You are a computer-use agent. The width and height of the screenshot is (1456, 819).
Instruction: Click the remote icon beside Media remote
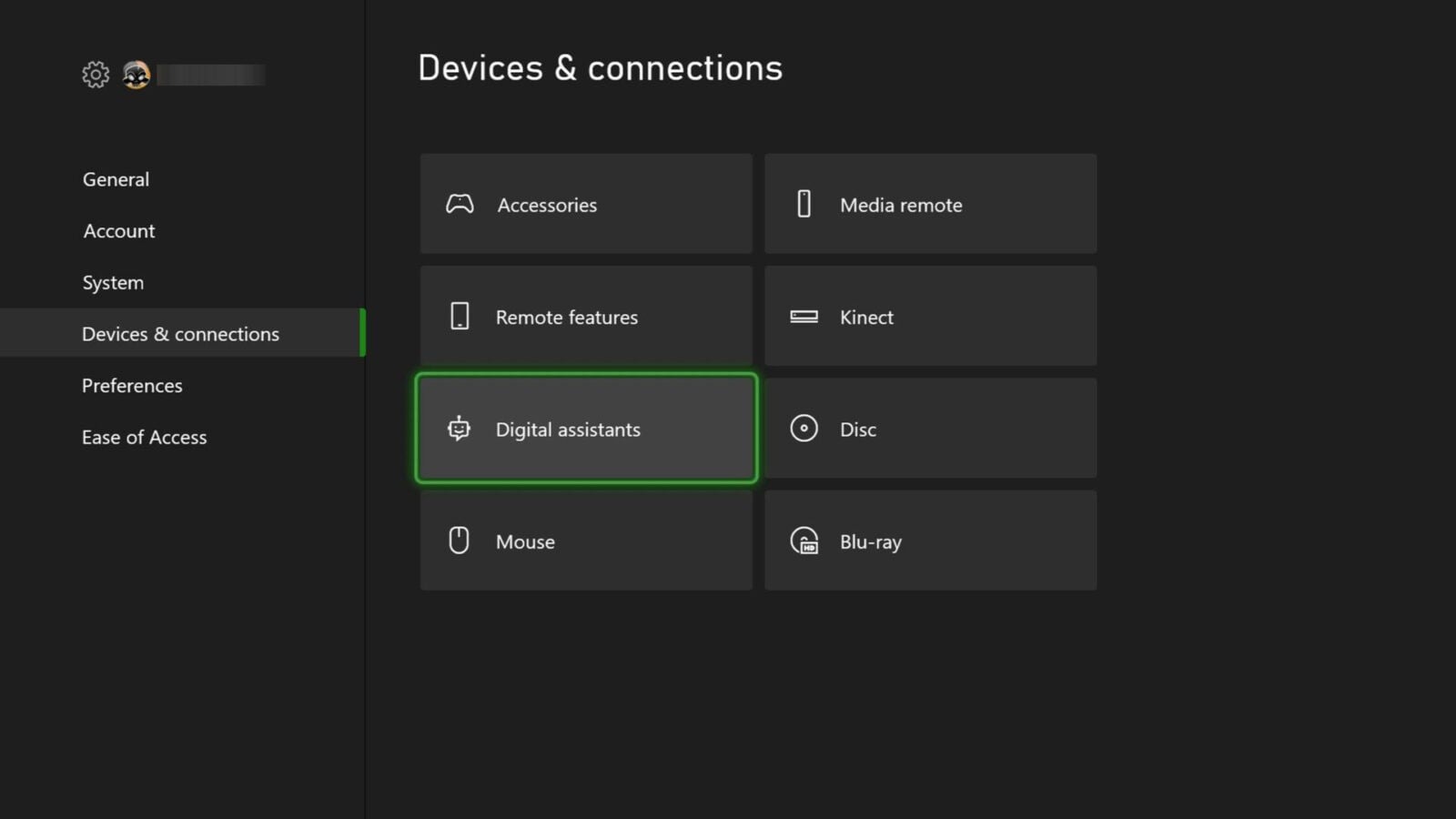(804, 204)
